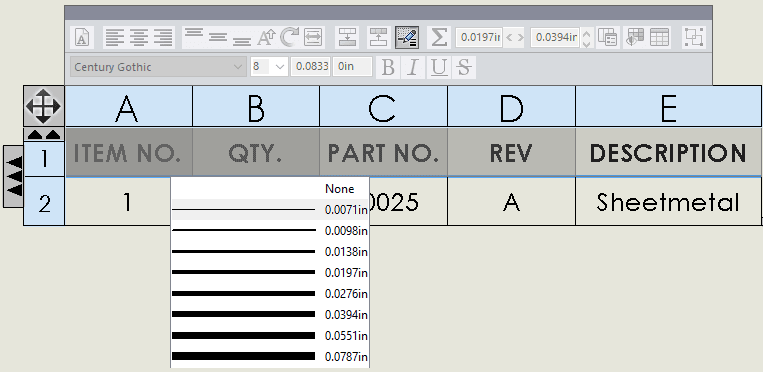Open the Equation sigma tool
This screenshot has width=763, height=372.
pyautogui.click(x=439, y=37)
